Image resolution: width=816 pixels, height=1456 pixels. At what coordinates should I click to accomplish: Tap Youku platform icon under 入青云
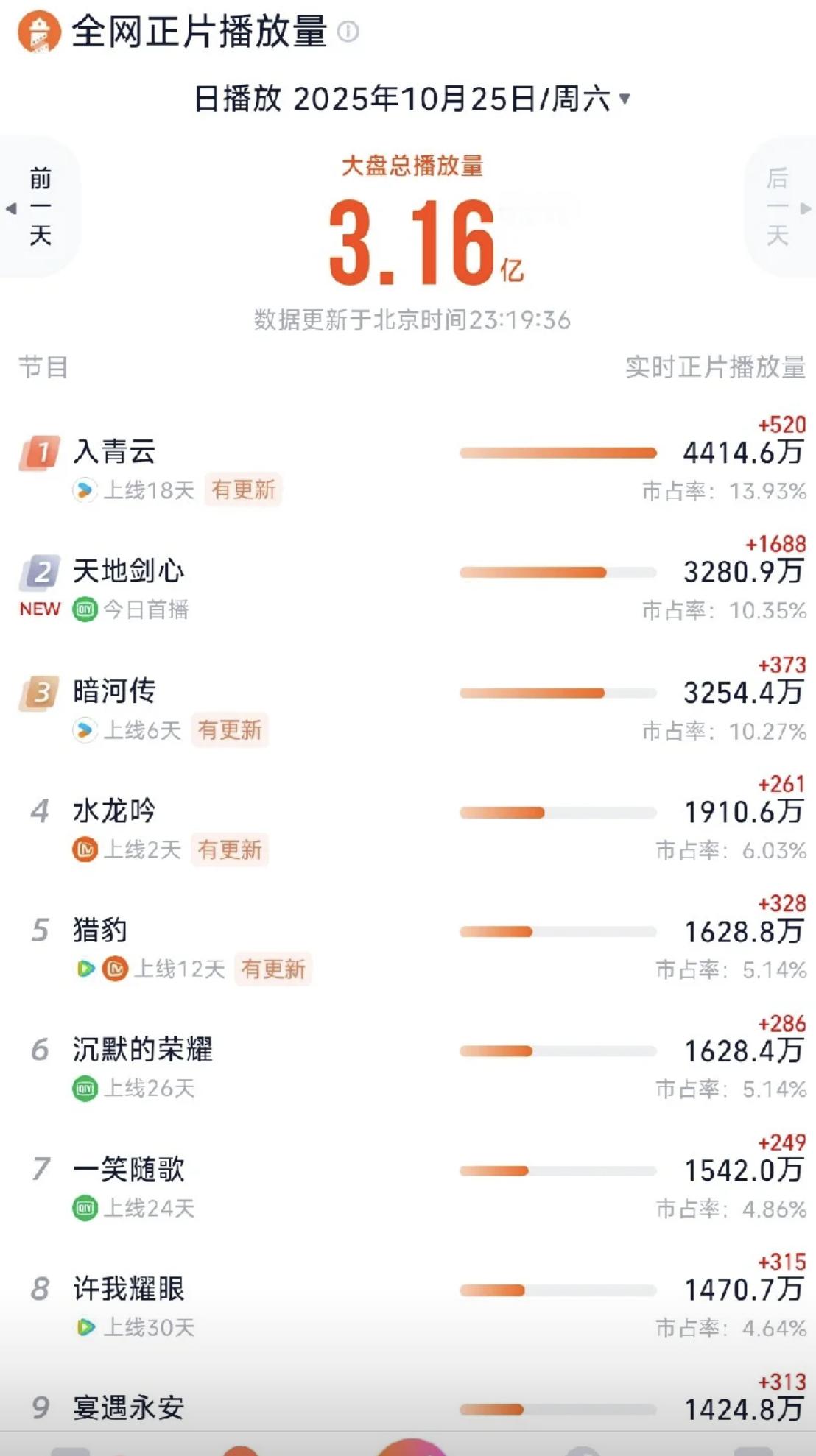coord(85,490)
